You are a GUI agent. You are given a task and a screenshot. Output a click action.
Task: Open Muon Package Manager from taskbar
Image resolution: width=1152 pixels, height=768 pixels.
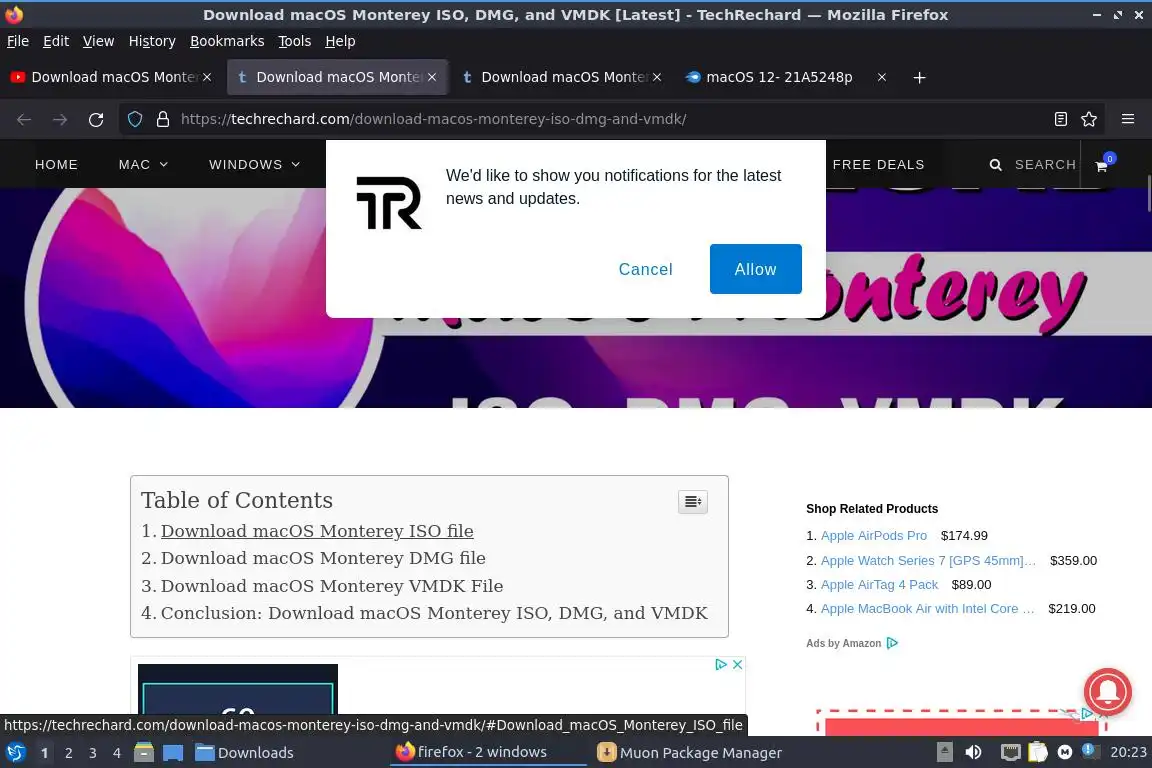click(689, 753)
